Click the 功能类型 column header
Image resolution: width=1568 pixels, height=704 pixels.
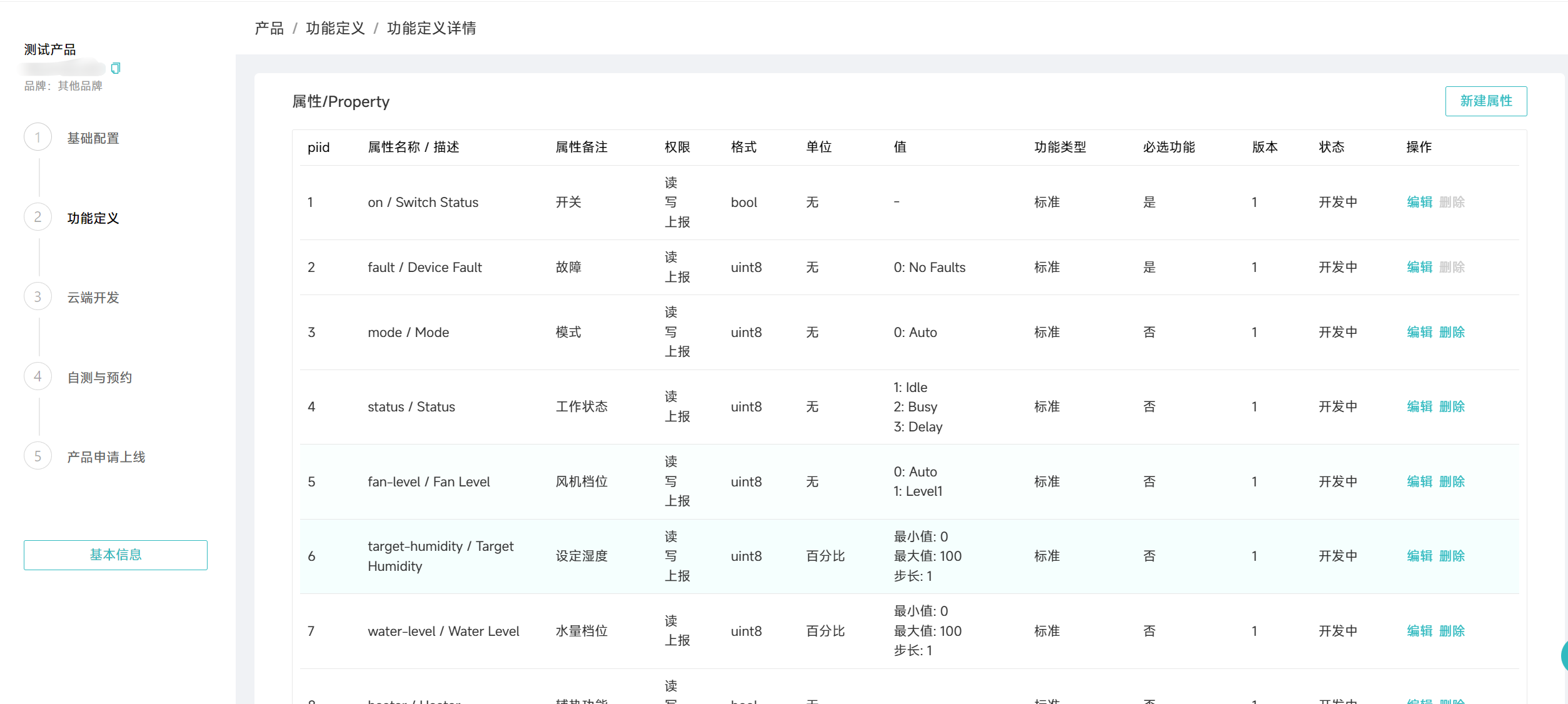(1060, 147)
